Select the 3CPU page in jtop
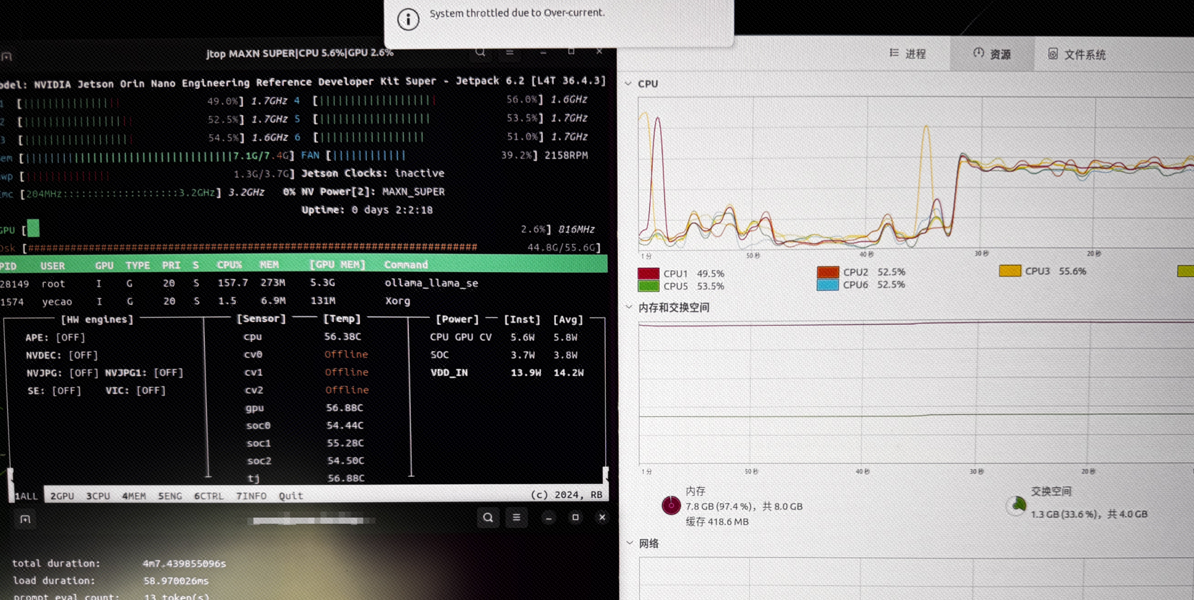Viewport: 1194px width, 600px height. coord(98,496)
